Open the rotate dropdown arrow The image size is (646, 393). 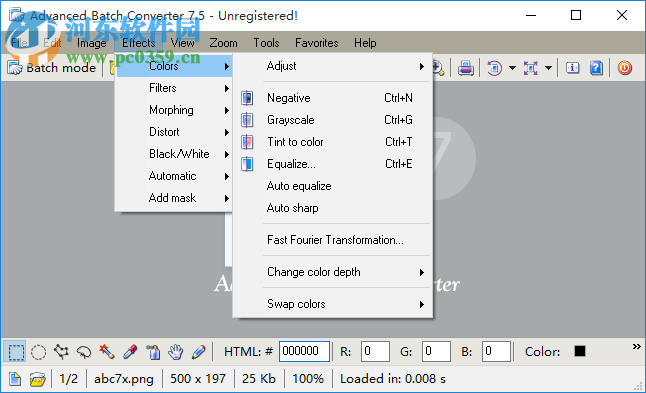pyautogui.click(x=512, y=68)
